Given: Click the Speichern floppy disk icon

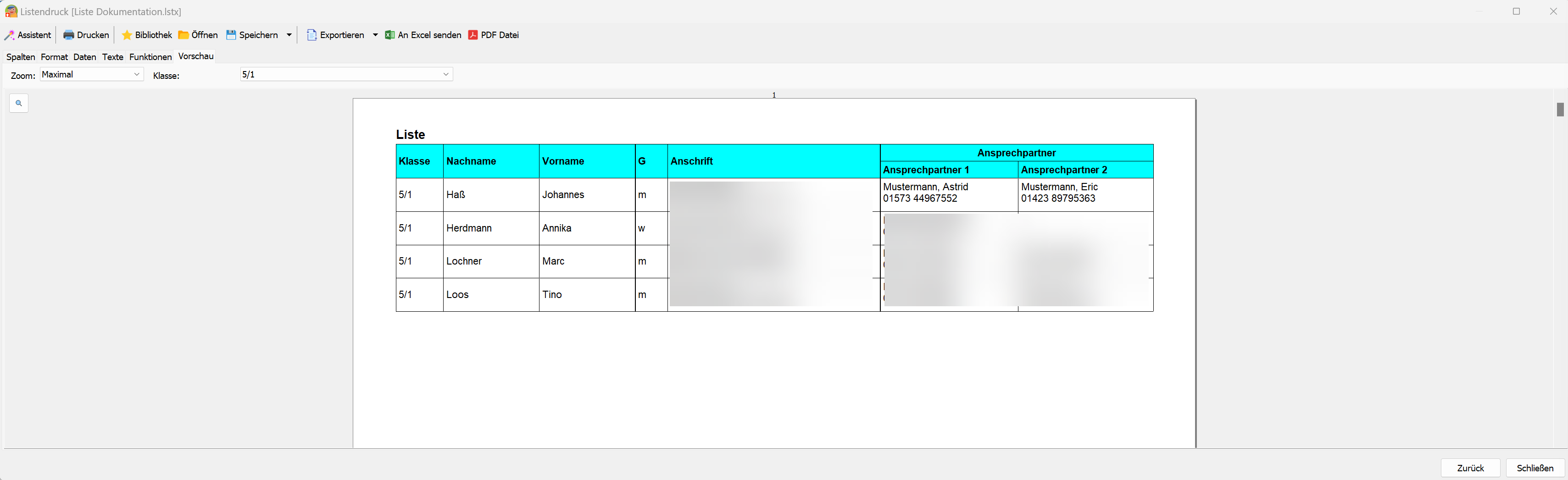Looking at the screenshot, I should click(231, 35).
